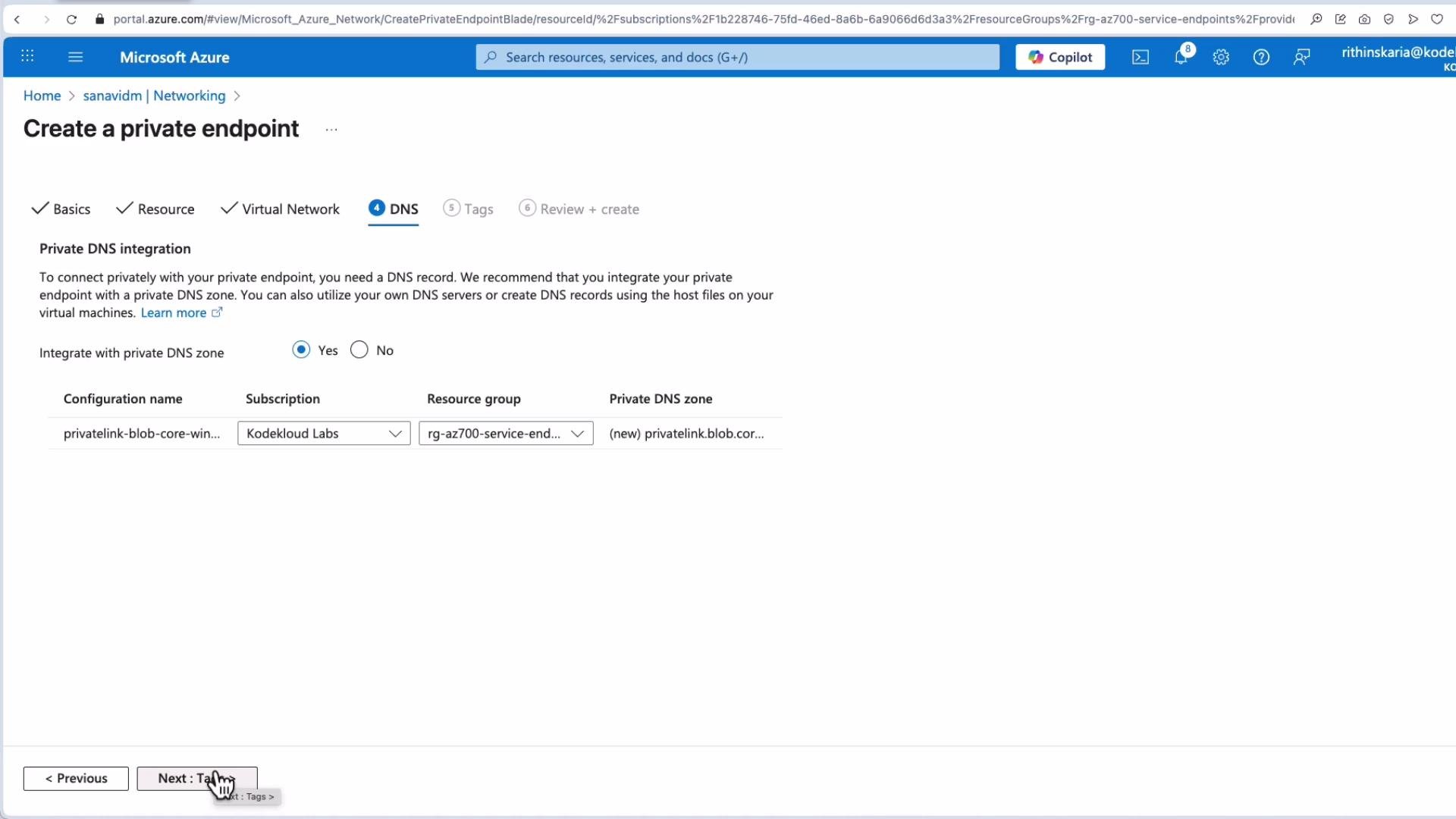
Task: Click the Configuration name column header
Action: [x=123, y=399]
